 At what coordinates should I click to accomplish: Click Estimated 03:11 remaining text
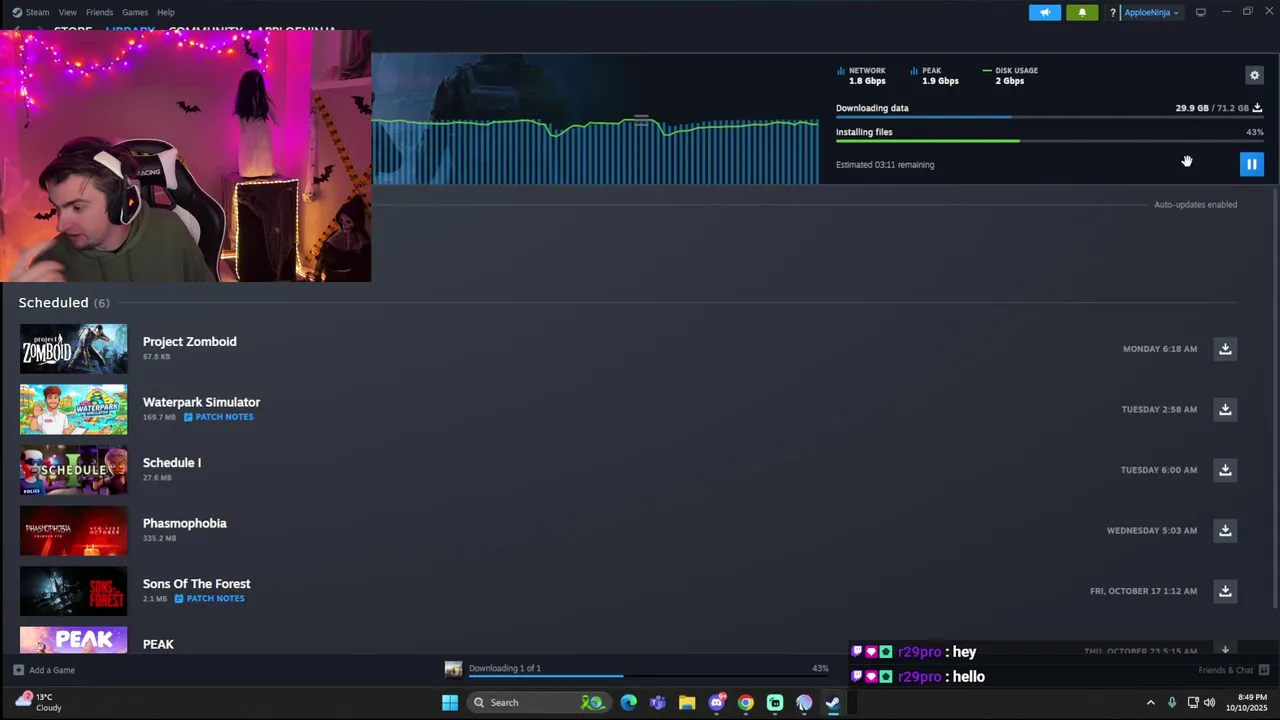(x=885, y=165)
